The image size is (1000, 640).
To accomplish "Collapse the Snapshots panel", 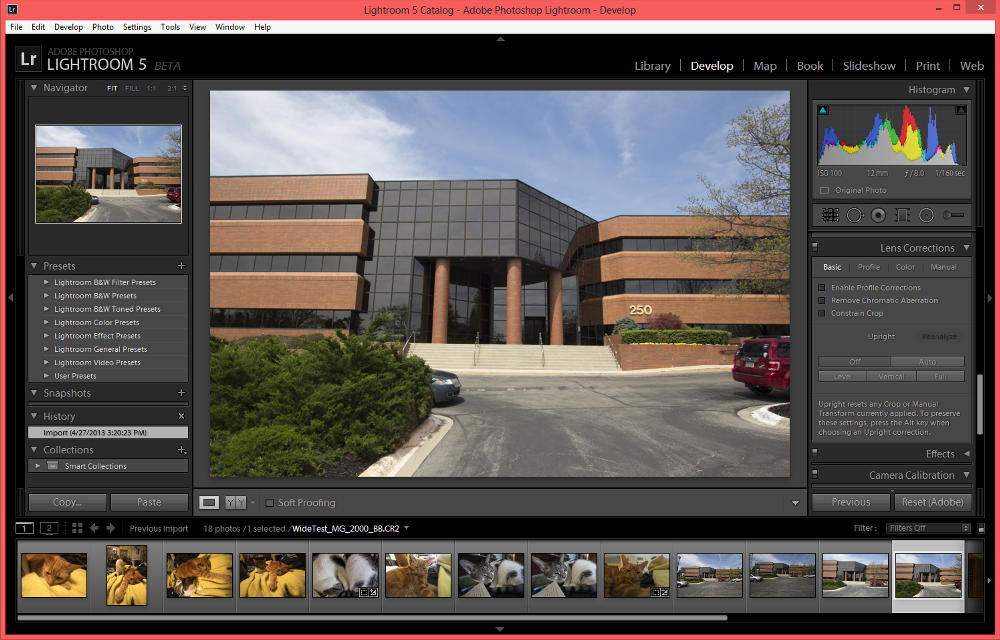I will (x=34, y=393).
